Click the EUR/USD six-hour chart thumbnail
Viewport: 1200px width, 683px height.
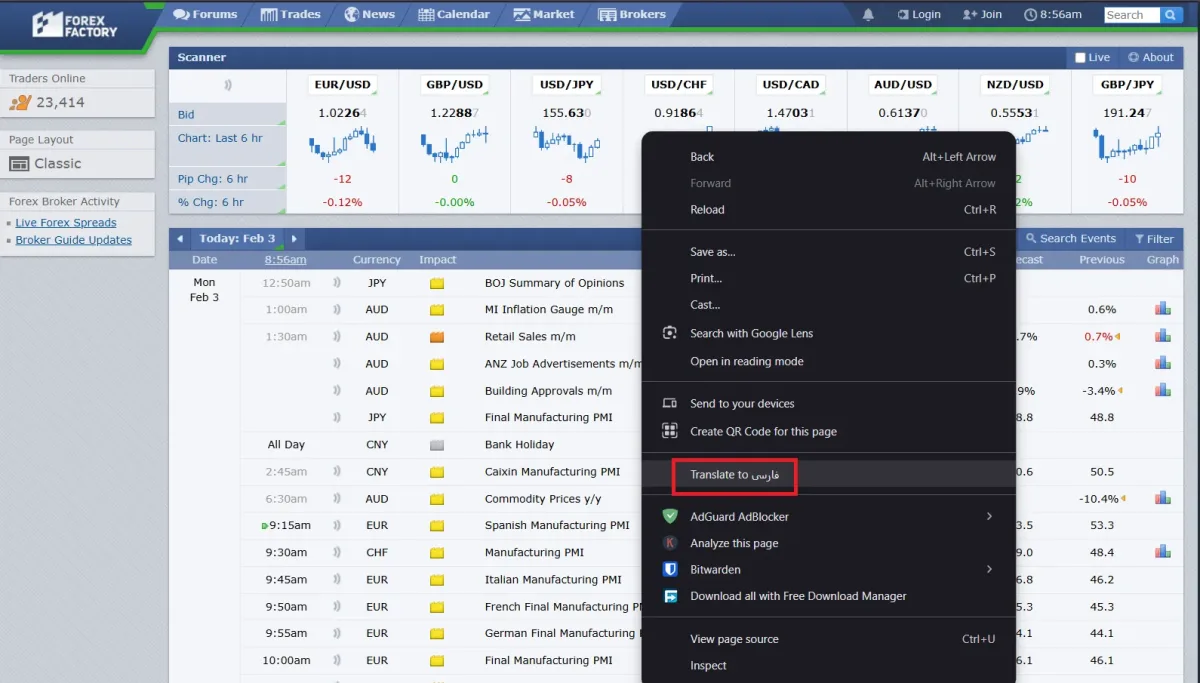342,144
